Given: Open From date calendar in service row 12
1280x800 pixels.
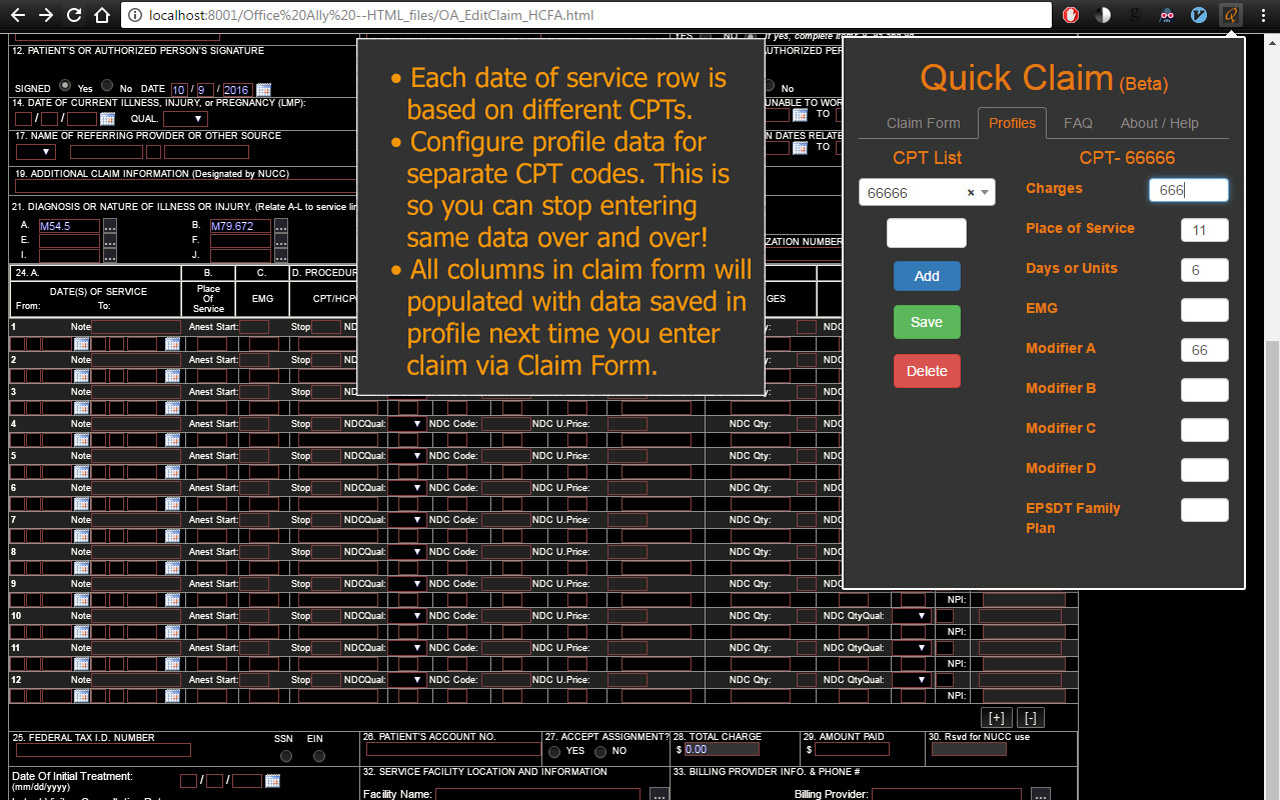Looking at the screenshot, I should click(x=82, y=696).
